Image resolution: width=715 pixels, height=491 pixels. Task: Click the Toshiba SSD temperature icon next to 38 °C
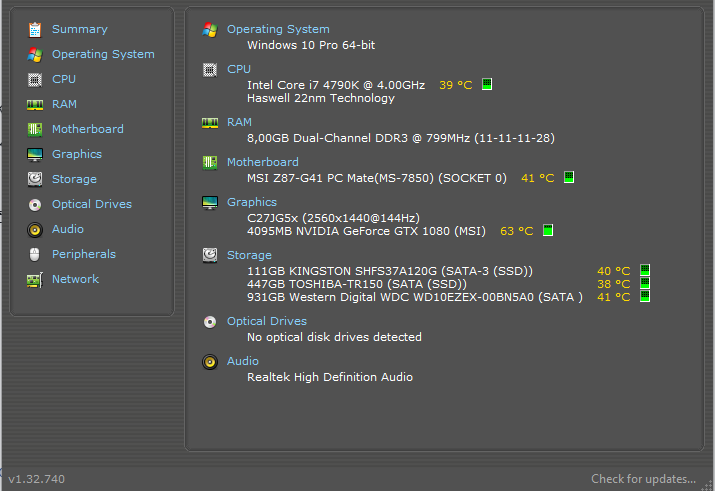pyautogui.click(x=645, y=283)
